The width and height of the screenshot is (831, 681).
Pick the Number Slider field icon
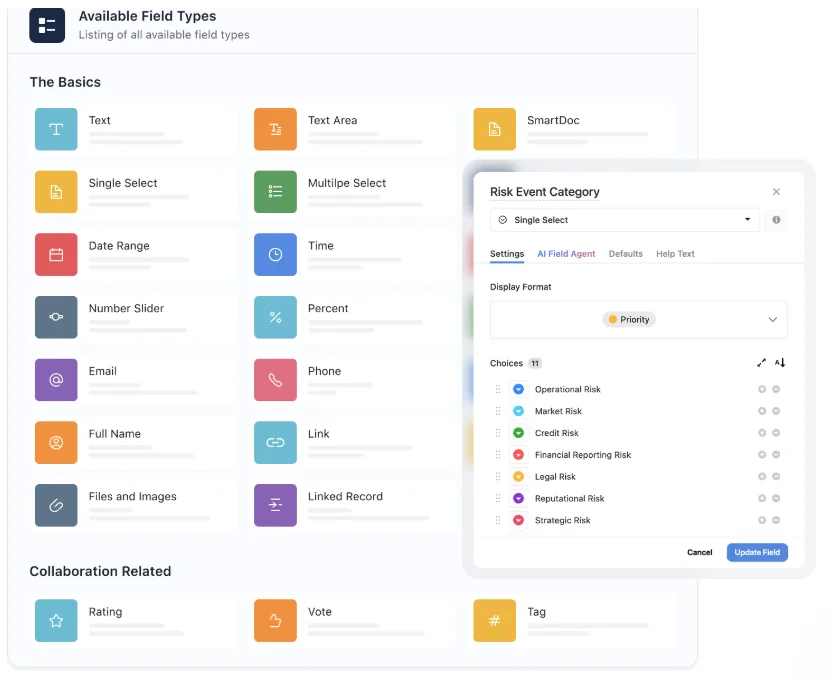tap(56, 317)
